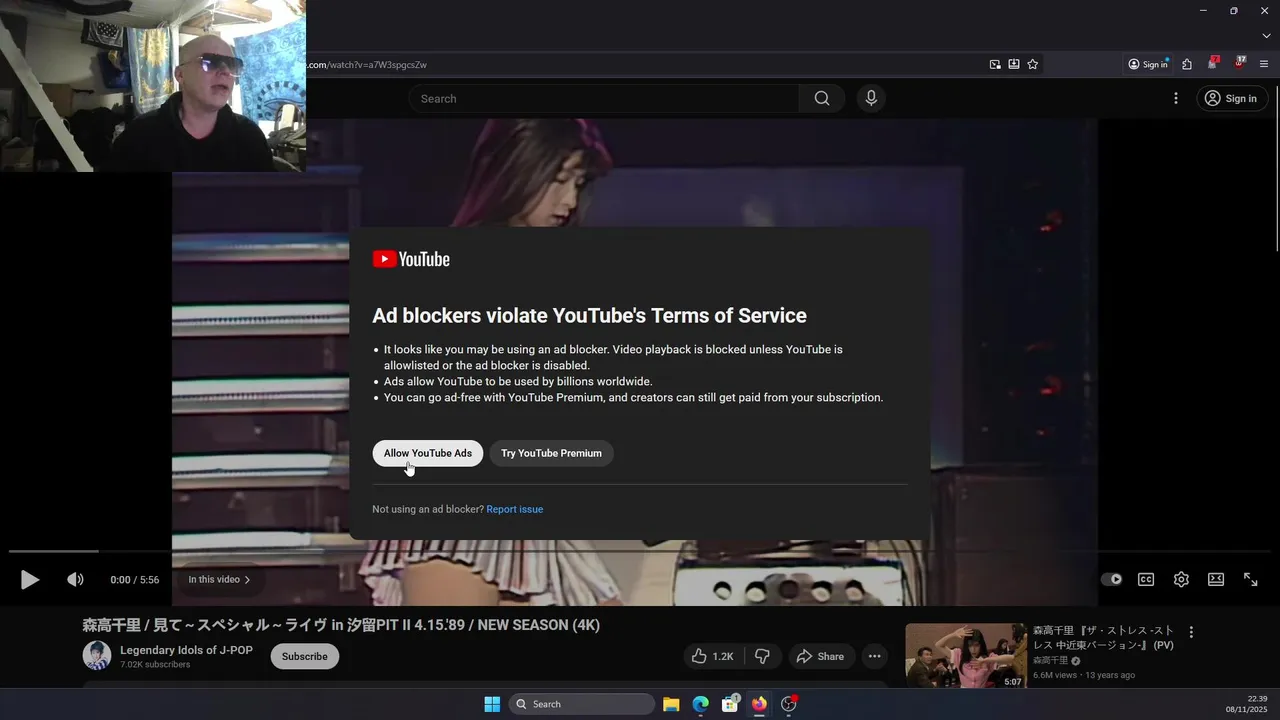Screen dimensions: 1280x720
Task: Open OBS Studio from the taskbar
Action: [x=789, y=704]
